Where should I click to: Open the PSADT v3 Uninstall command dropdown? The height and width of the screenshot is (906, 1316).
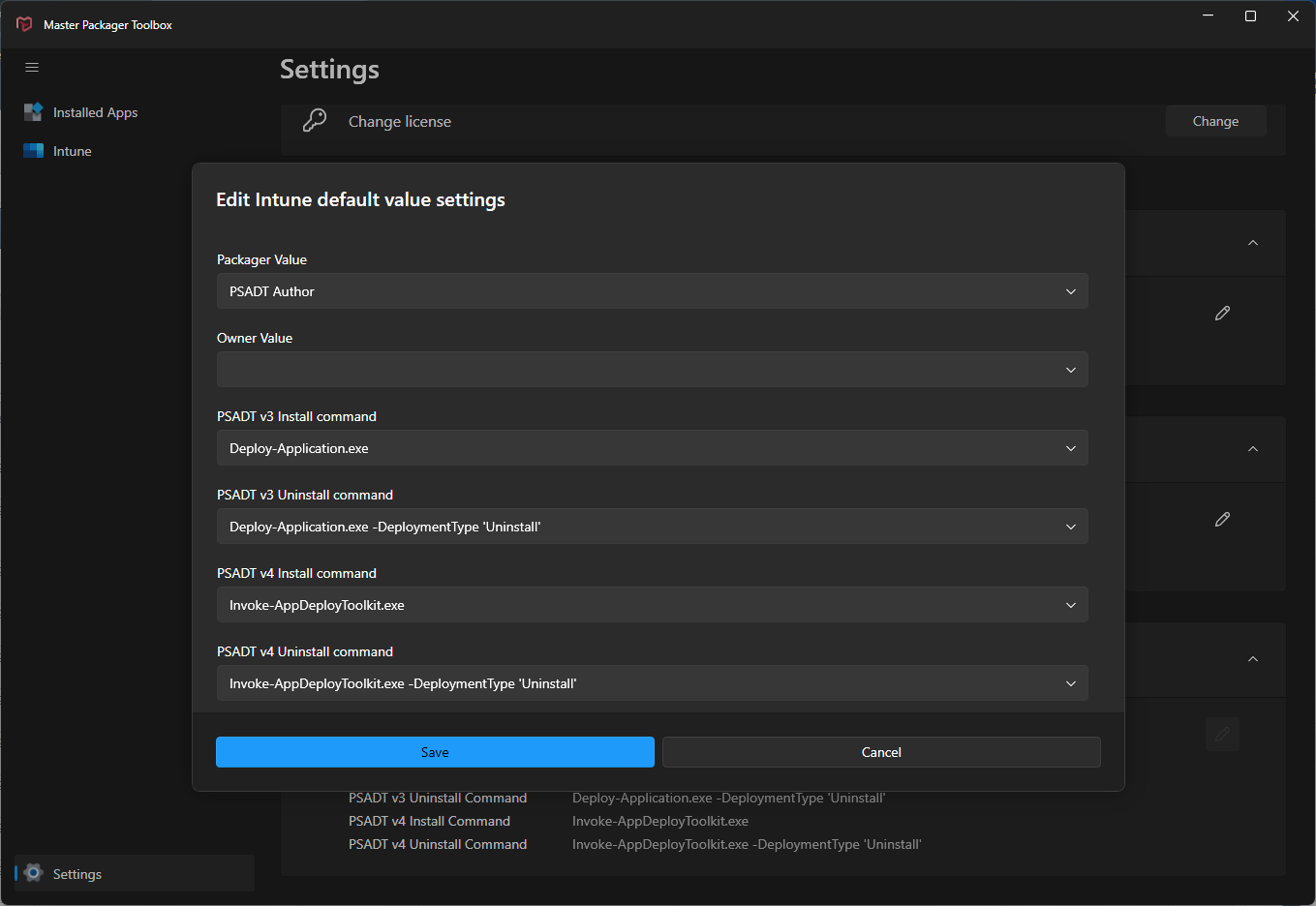(653, 527)
